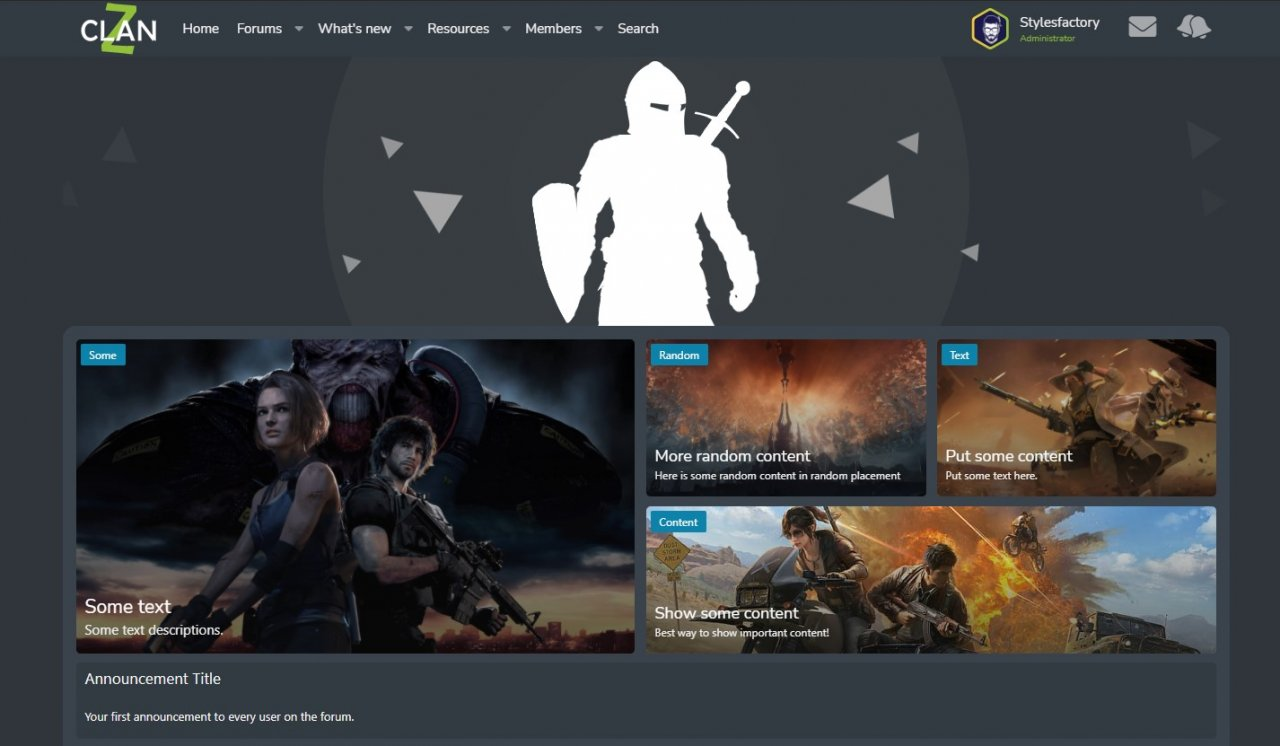Viewport: 1280px width, 746px height.
Task: Open the envelope messages icon
Action: (x=1142, y=27)
